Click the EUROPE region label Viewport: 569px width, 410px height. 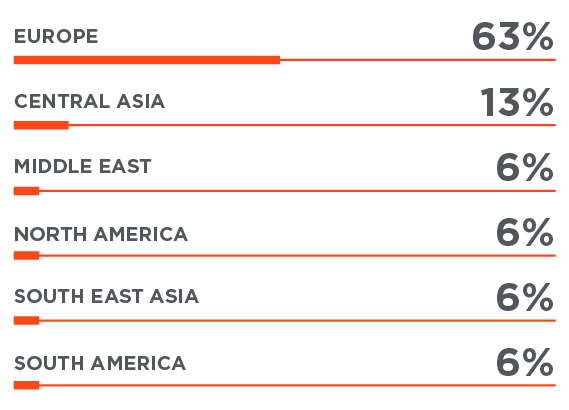pos(56,36)
